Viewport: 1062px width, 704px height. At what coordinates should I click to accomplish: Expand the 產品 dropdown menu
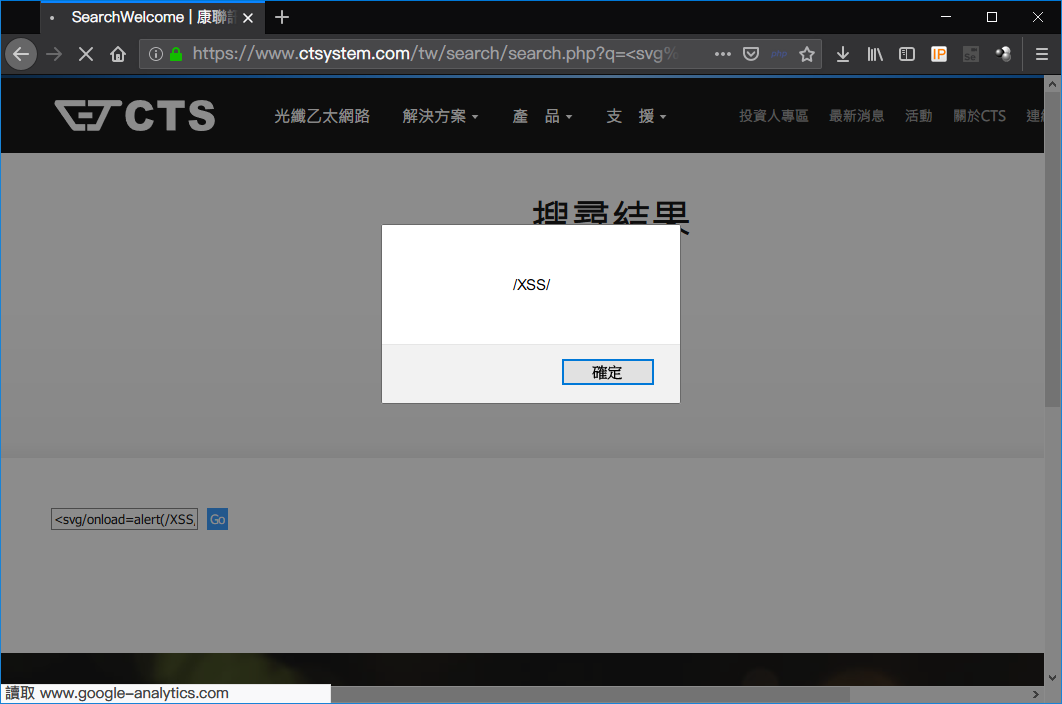point(542,117)
